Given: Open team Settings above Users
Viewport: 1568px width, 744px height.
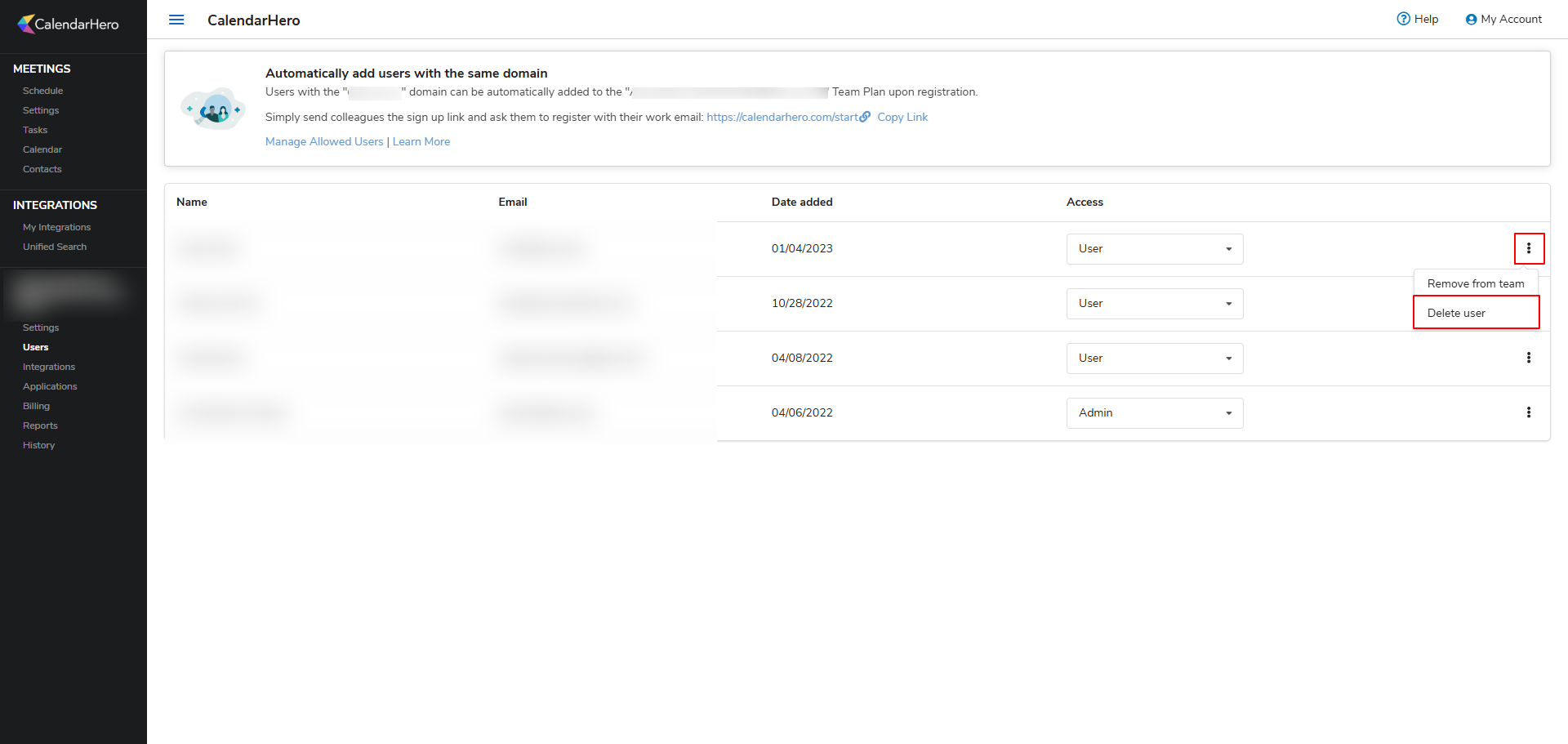Looking at the screenshot, I should pyautogui.click(x=41, y=327).
